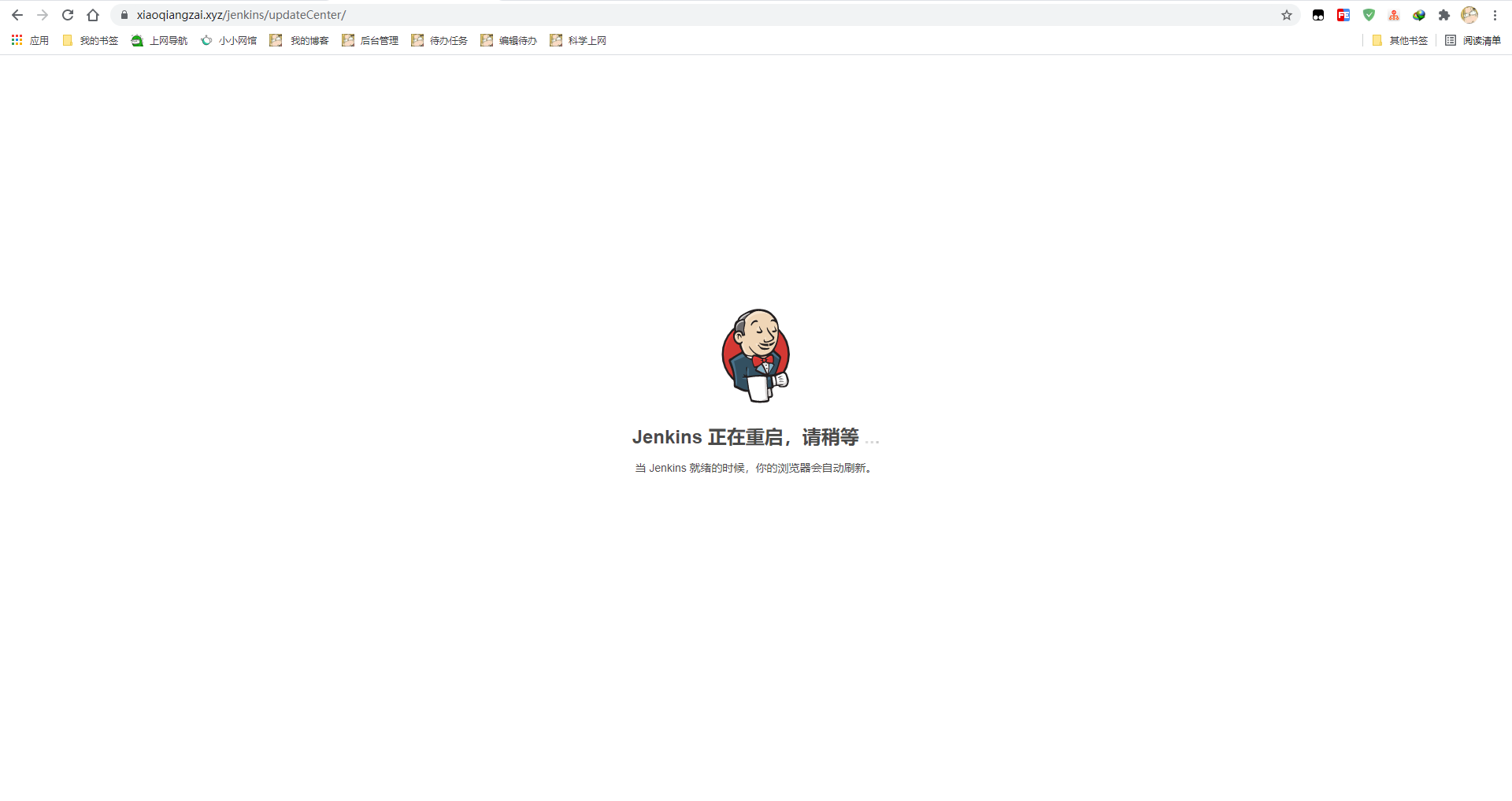Open the Tampermonkey extension icon
The image size is (1512, 801).
click(x=1318, y=15)
